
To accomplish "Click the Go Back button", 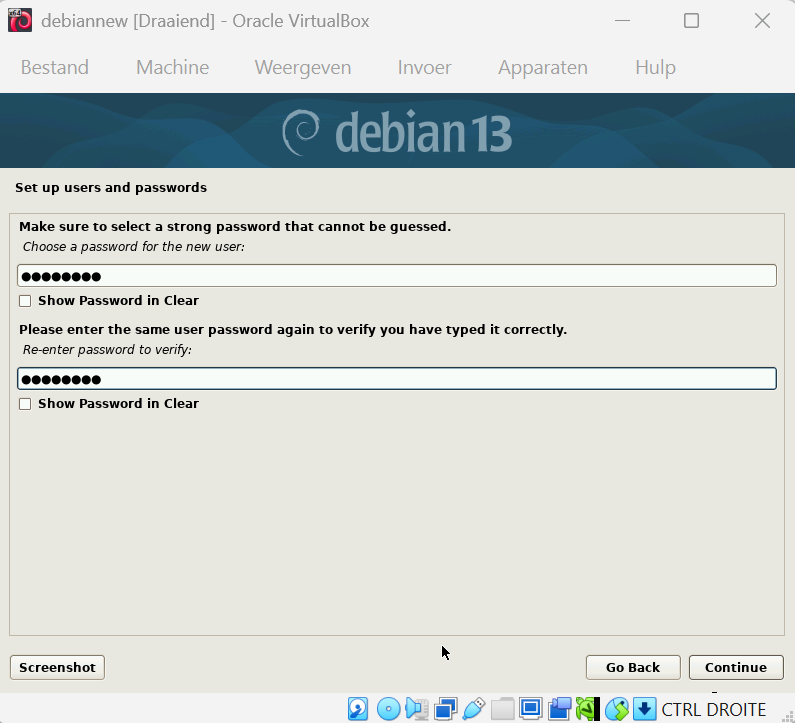I will click(x=633, y=667).
